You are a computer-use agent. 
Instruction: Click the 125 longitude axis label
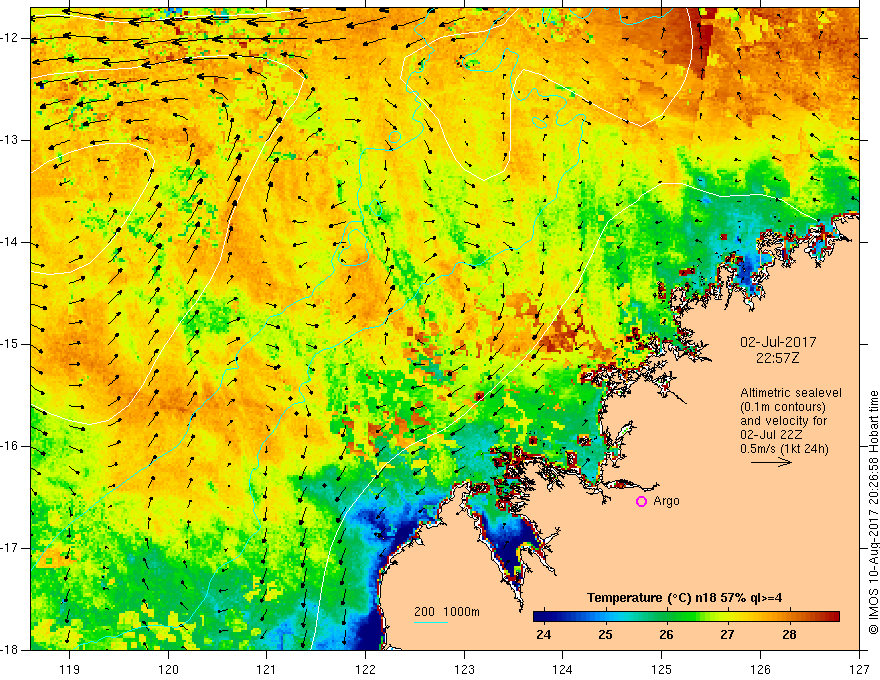[x=662, y=669]
